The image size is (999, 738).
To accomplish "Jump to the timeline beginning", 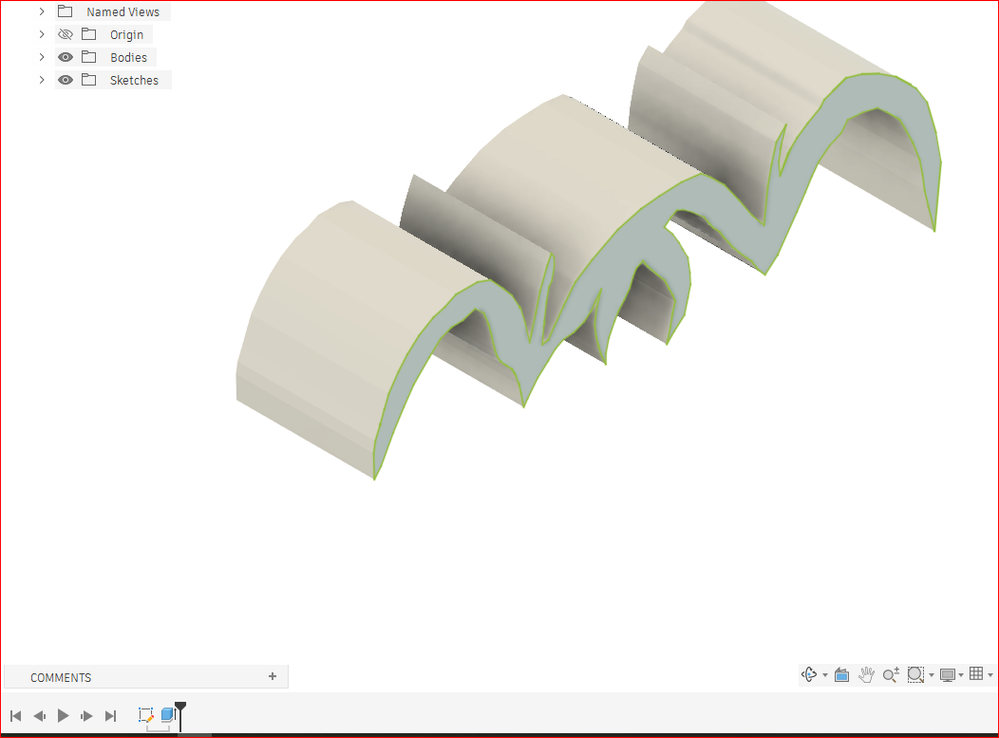I will [16, 716].
